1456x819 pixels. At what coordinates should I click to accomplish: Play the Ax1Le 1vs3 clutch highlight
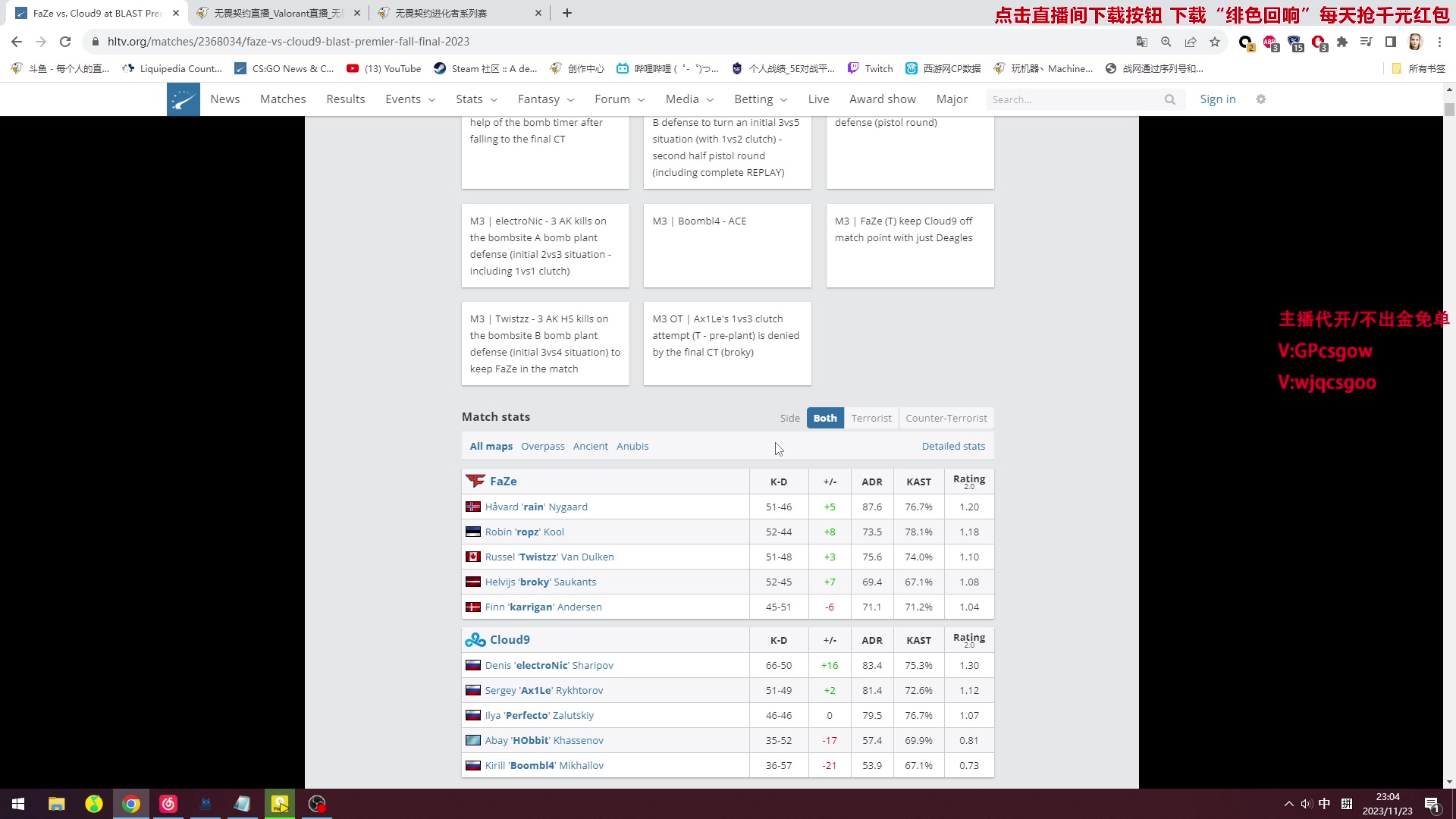(727, 344)
